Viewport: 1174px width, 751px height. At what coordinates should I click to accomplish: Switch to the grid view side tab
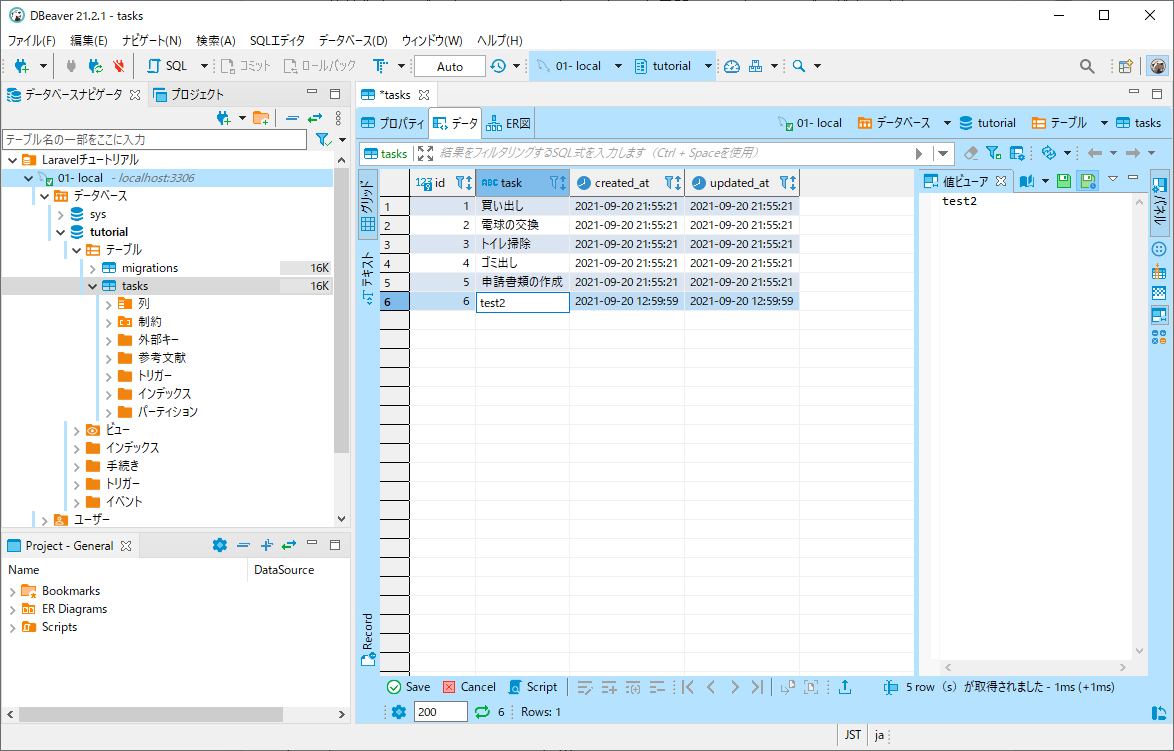(368, 203)
